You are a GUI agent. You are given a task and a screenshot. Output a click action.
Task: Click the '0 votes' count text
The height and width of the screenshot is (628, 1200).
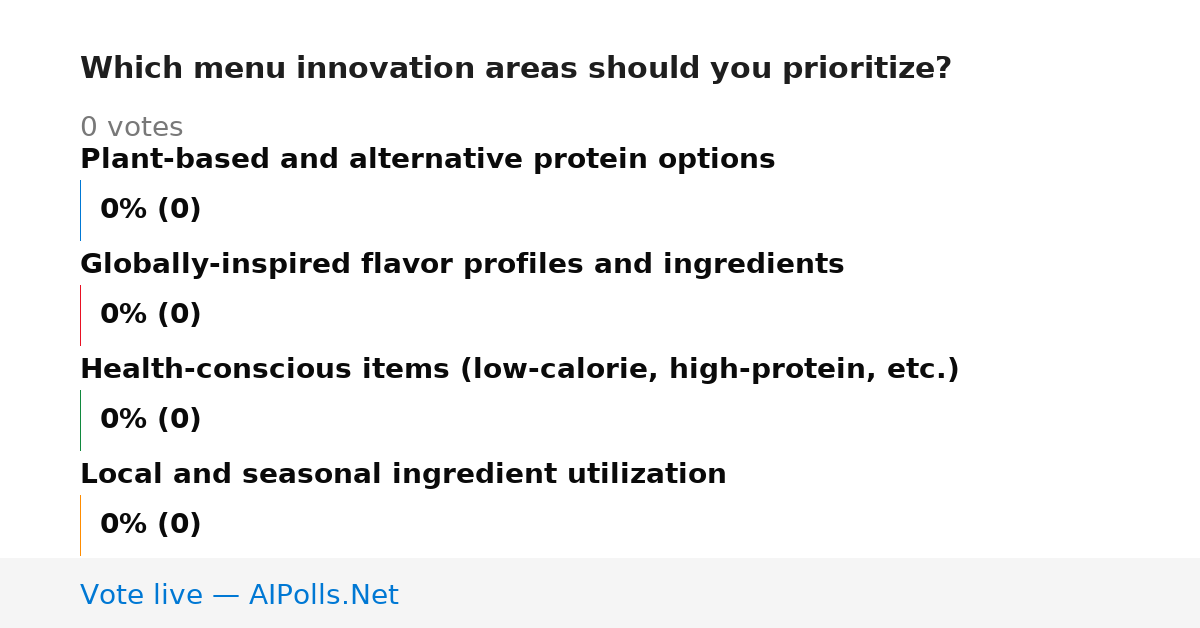coord(131,128)
